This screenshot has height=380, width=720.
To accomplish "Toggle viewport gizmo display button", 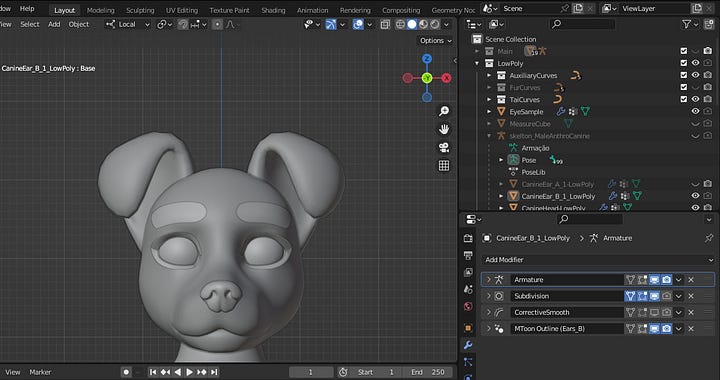I will click(331, 24).
